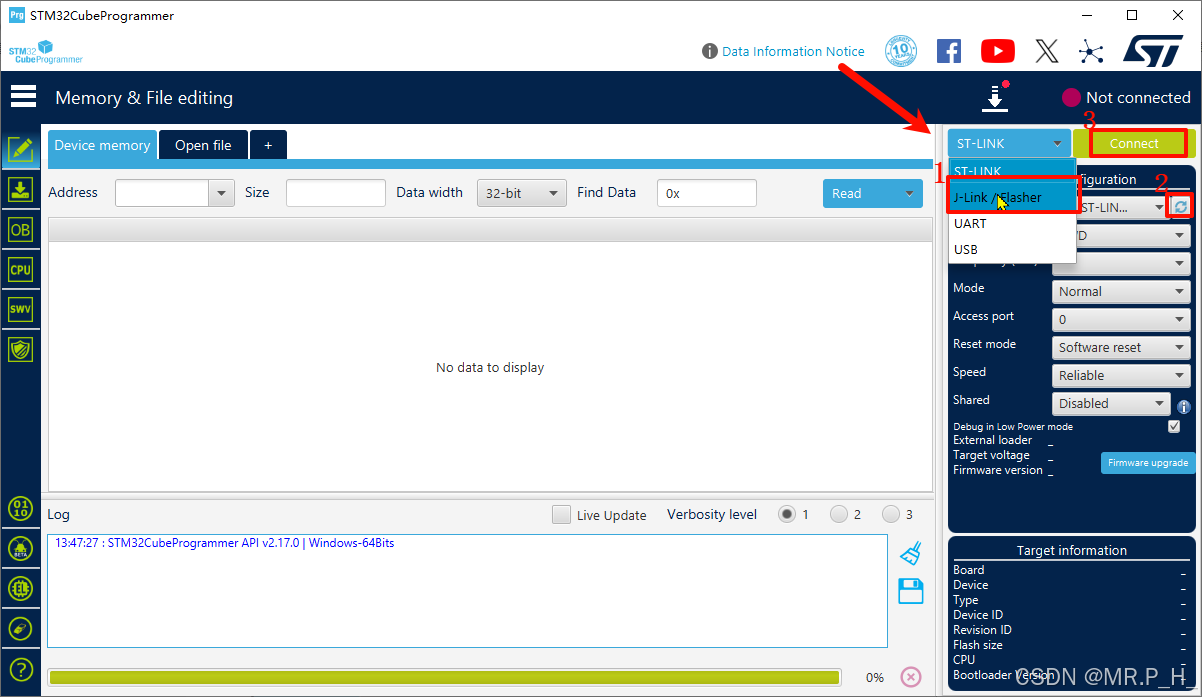Open Option Bytes OB icon
Viewport: 1202px width, 697px height.
(x=20, y=230)
